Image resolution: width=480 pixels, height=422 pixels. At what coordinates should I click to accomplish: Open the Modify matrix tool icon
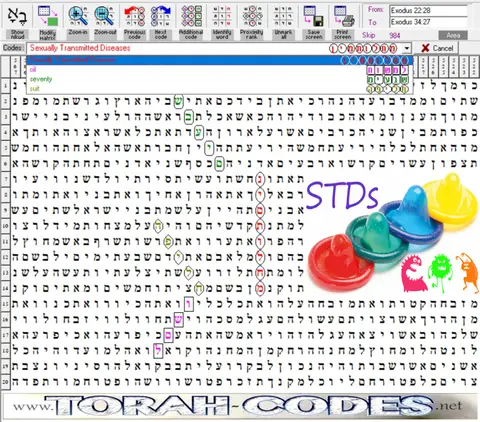click(48, 16)
